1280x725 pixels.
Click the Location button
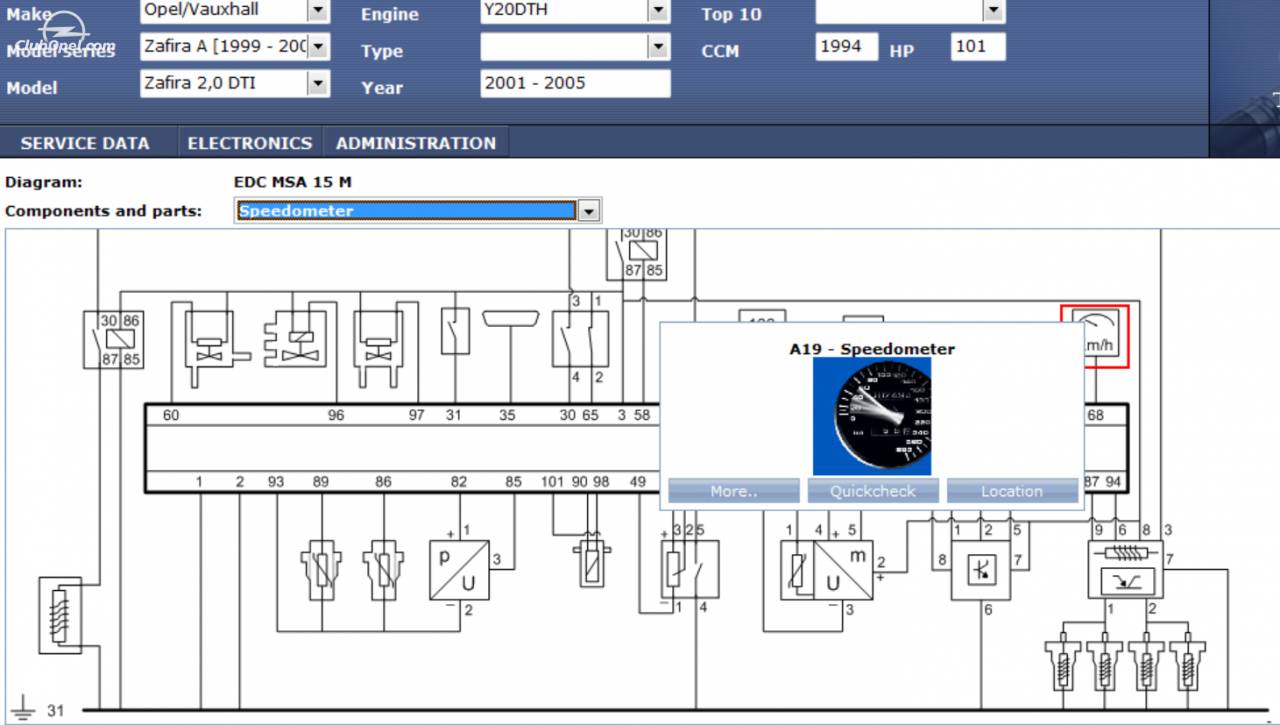[x=1012, y=491]
